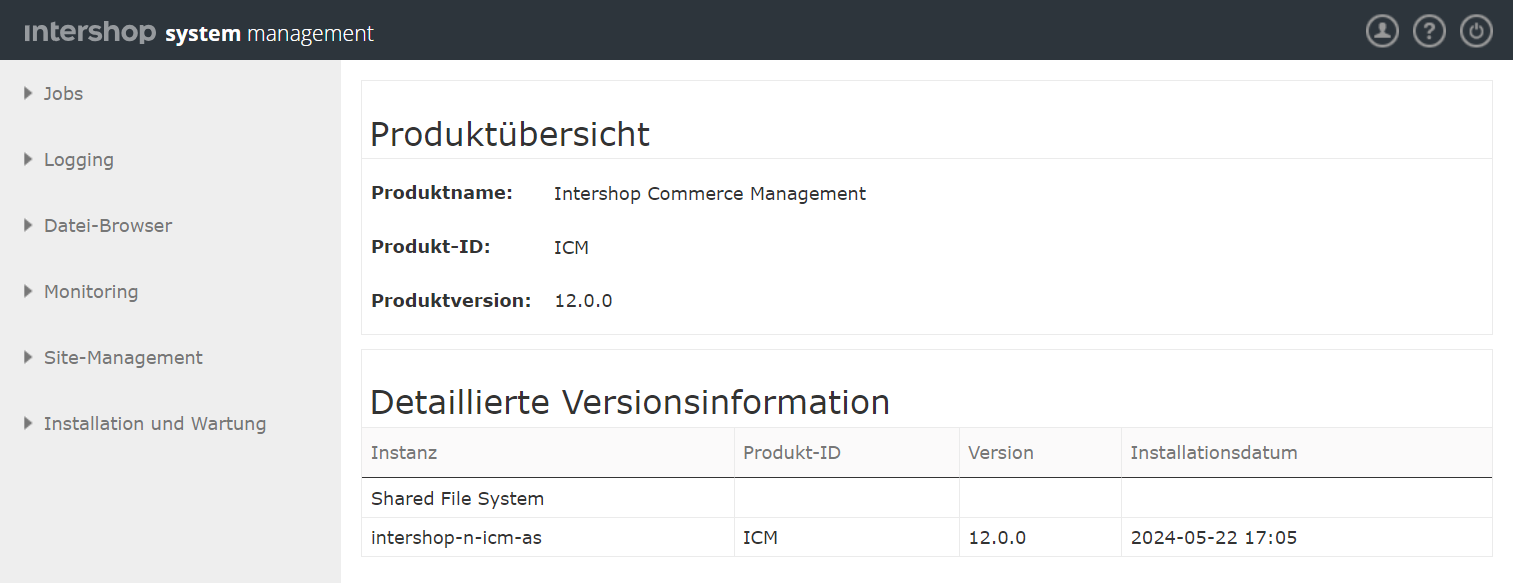Image resolution: width=1513 pixels, height=583 pixels.
Task: Select Installation und Wartung in the sidebar
Action: pos(155,423)
